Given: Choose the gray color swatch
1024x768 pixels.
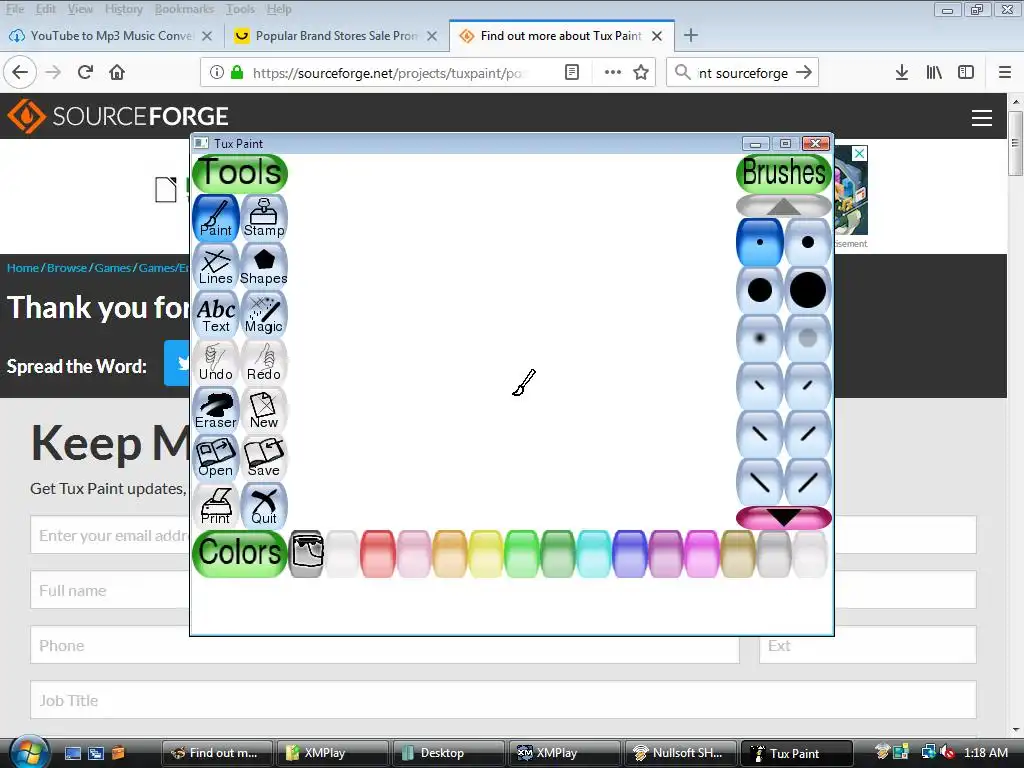Looking at the screenshot, I should pos(774,554).
